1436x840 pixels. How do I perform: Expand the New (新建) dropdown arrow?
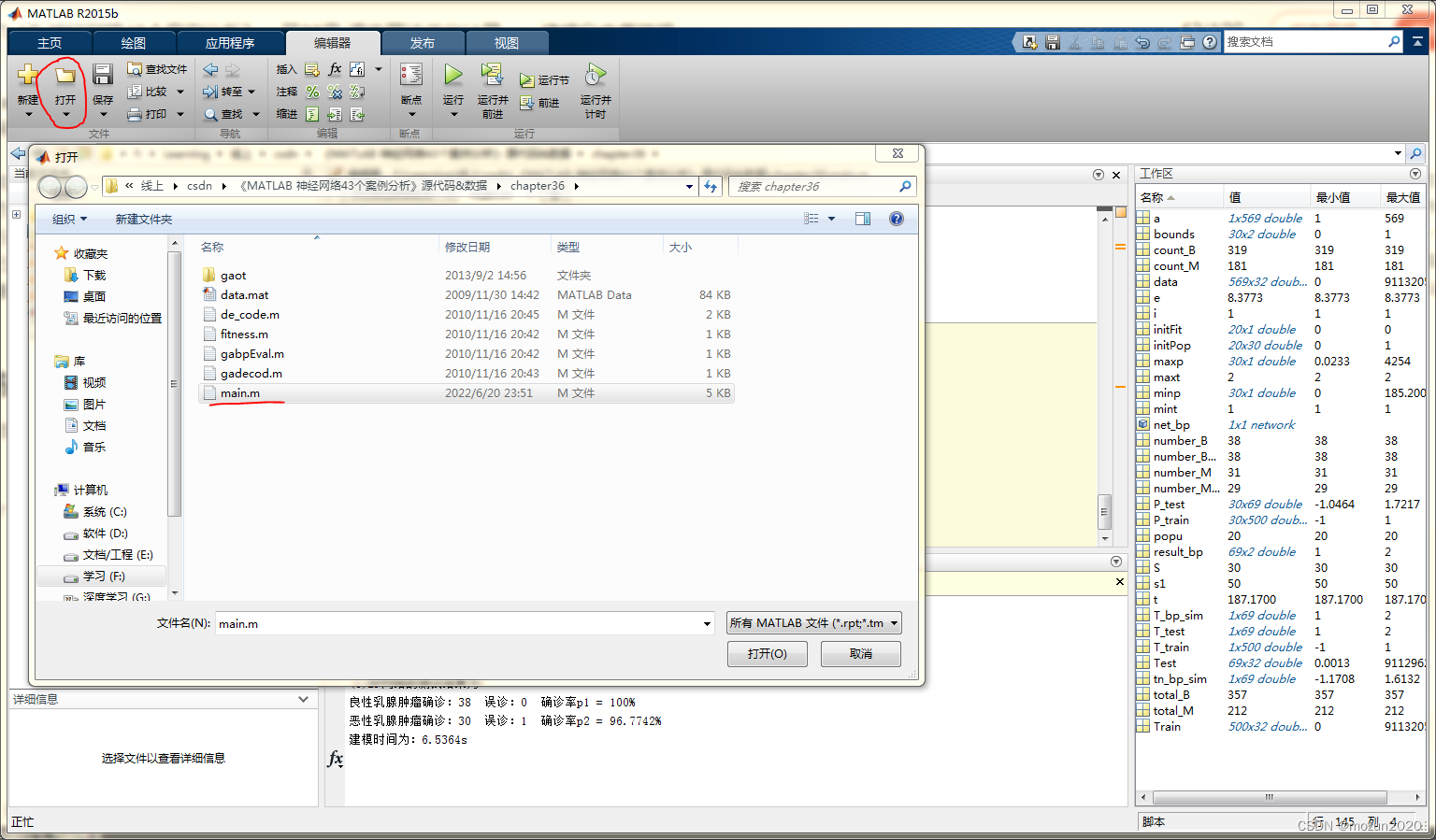[x=28, y=115]
